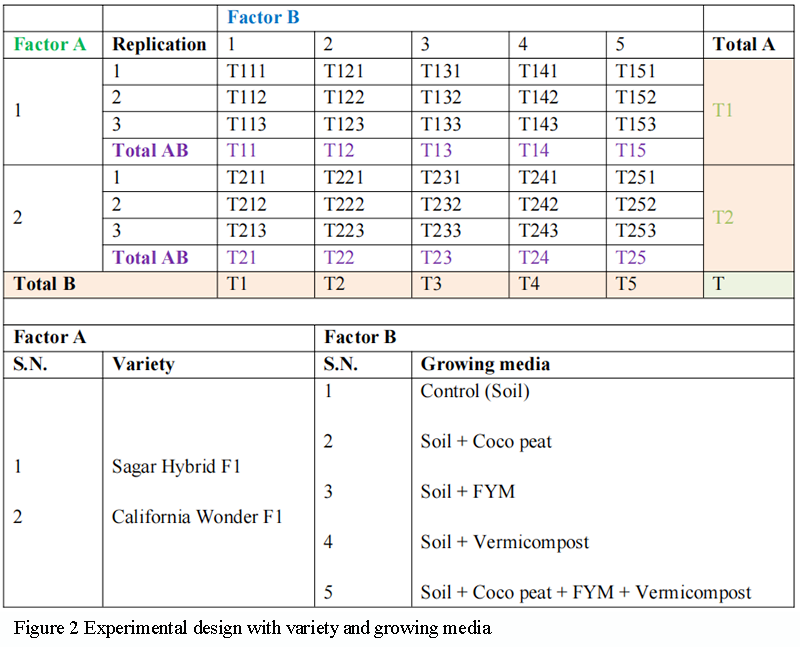Click the purple T25 total cell
Image resolution: width=800 pixels, height=647 pixels.
tap(631, 257)
